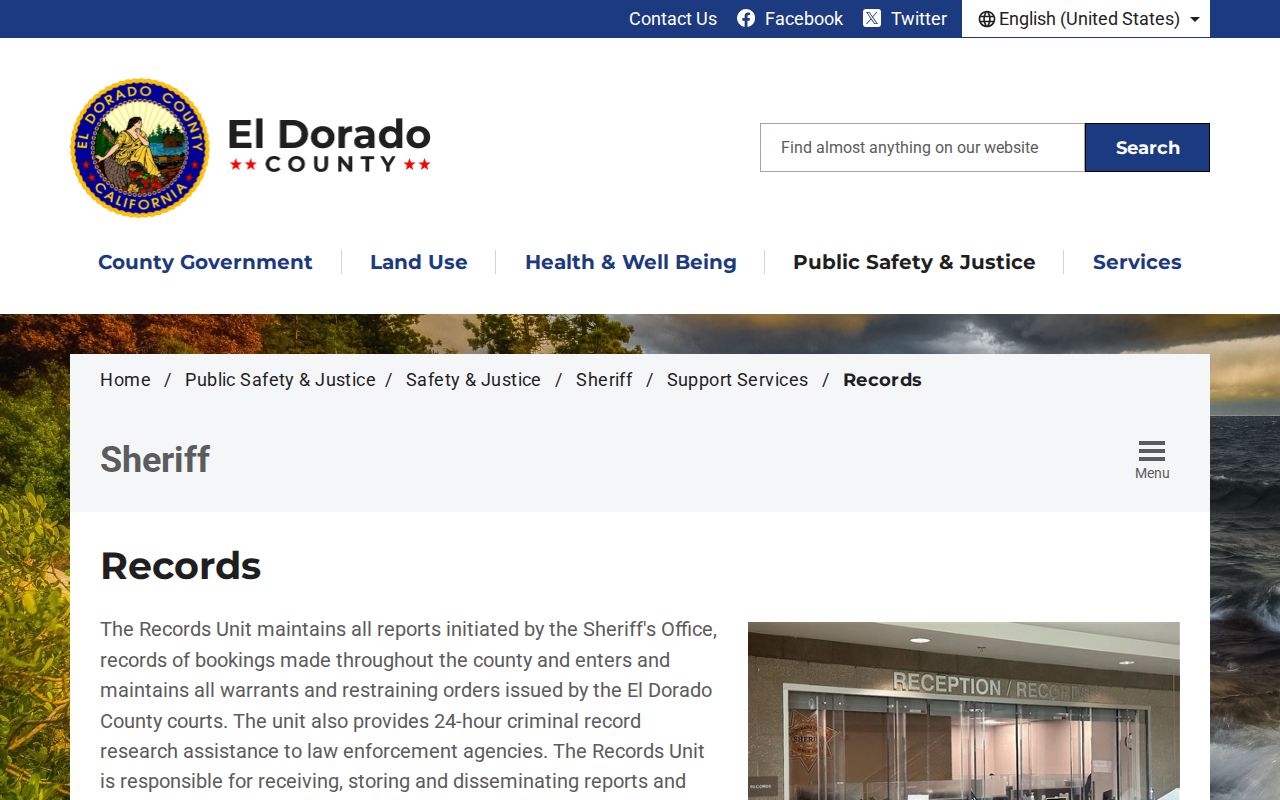
Task: Open the Safety & Justice breadcrumb link
Action: 473,380
